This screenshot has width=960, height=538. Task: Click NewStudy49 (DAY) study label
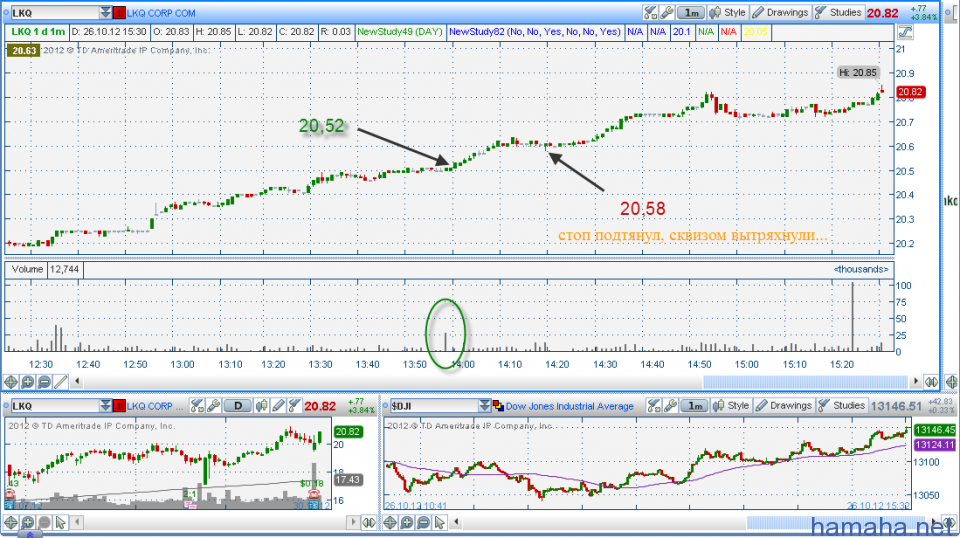pos(399,32)
